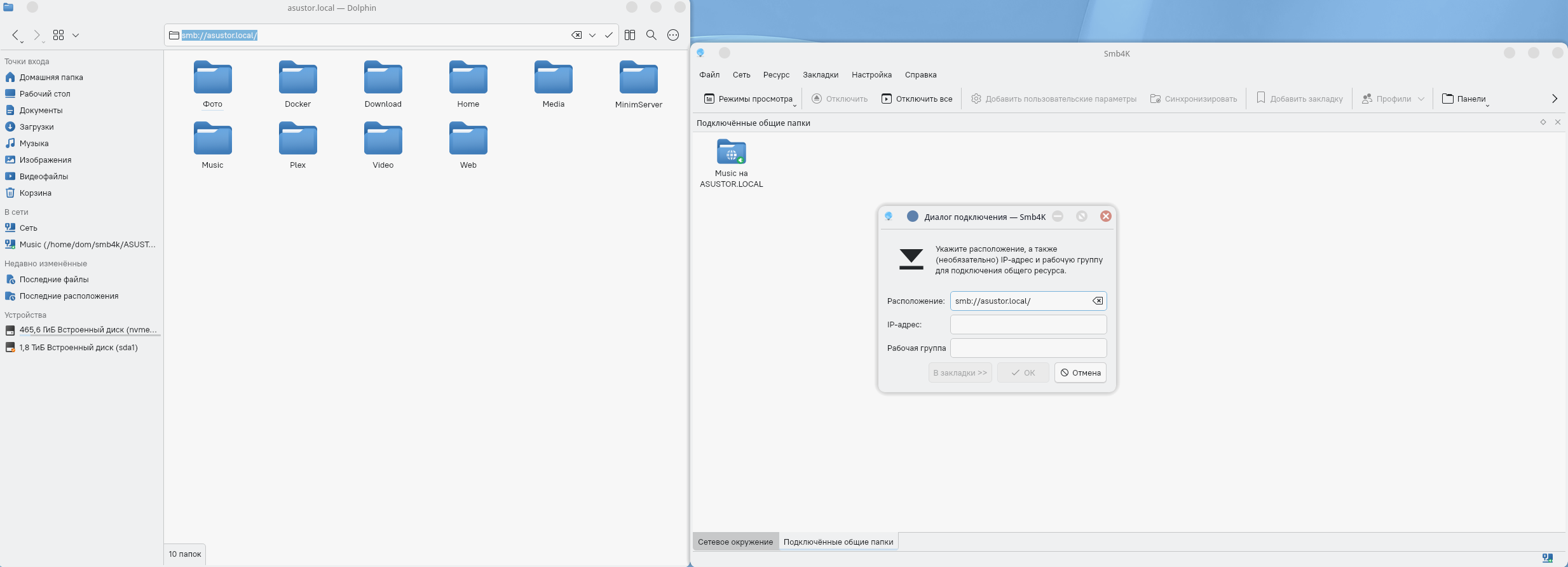Go forward in Dolphin navigation
The height and width of the screenshot is (567, 1568).
tap(37, 35)
